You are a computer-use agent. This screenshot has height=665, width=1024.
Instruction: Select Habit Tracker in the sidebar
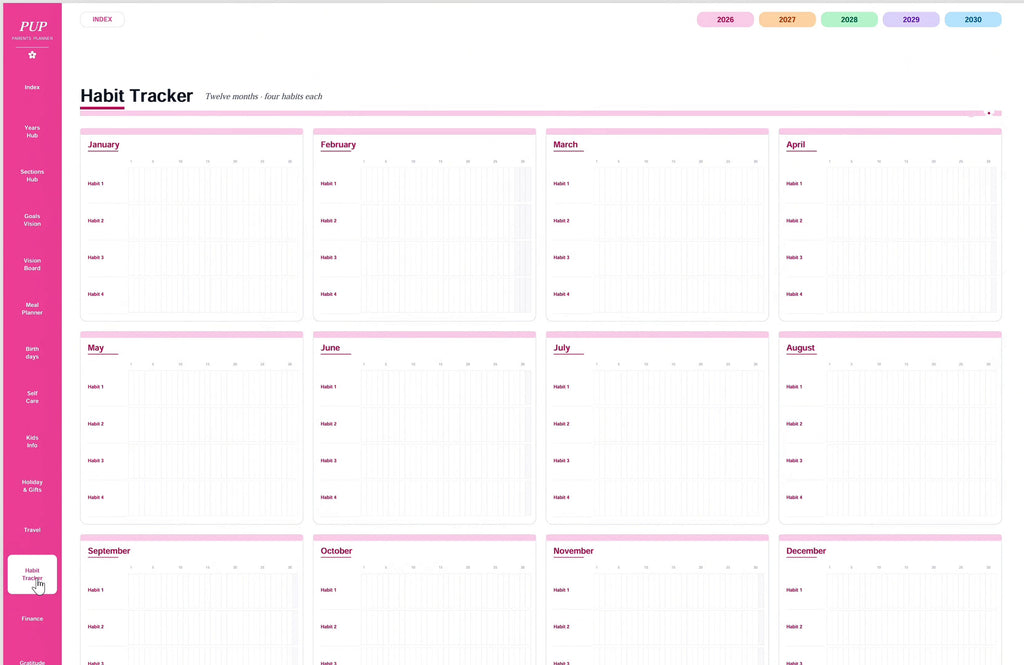(32, 574)
